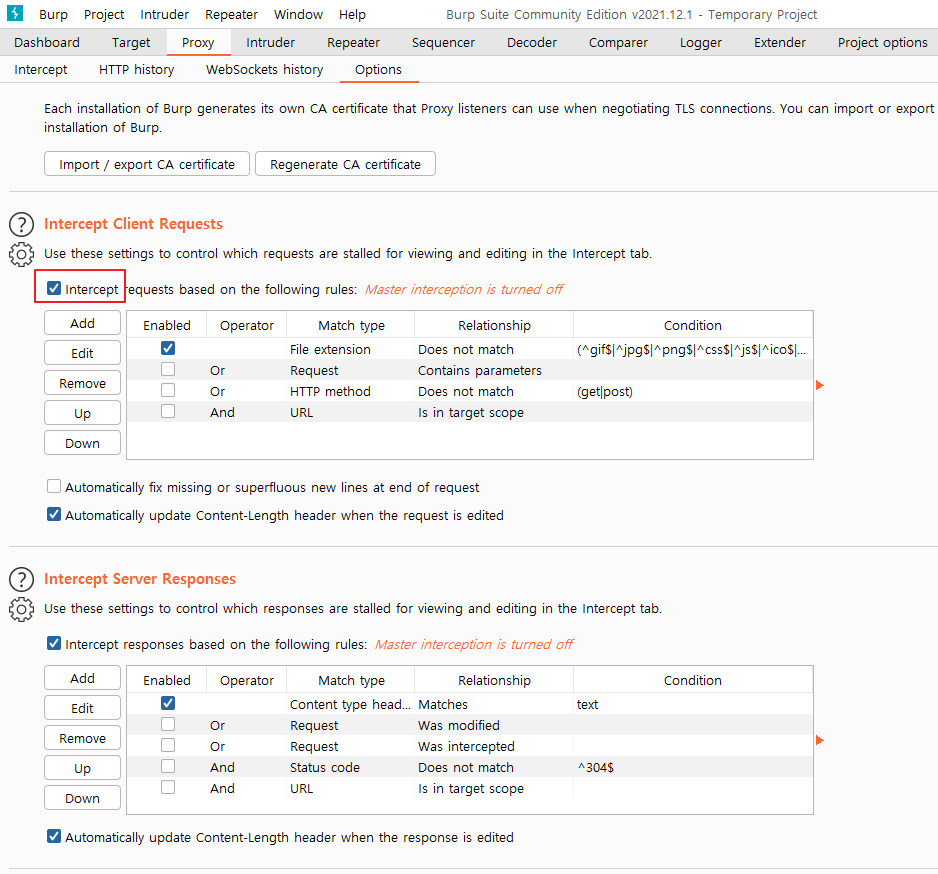Image resolution: width=938 pixels, height=874 pixels.
Task: Edit the selected client request rule
Action: click(x=83, y=353)
